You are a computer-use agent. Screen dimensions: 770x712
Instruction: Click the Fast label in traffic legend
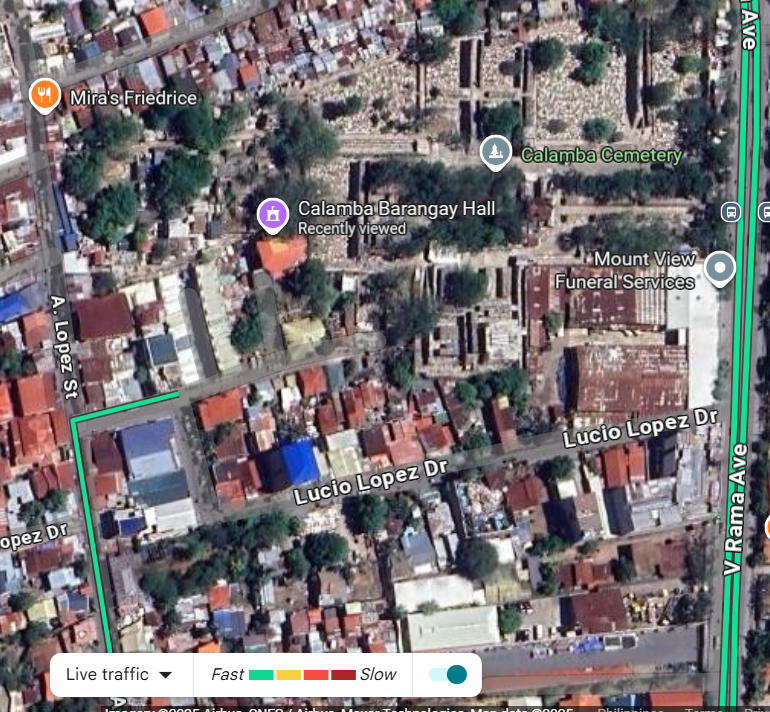pyautogui.click(x=227, y=675)
